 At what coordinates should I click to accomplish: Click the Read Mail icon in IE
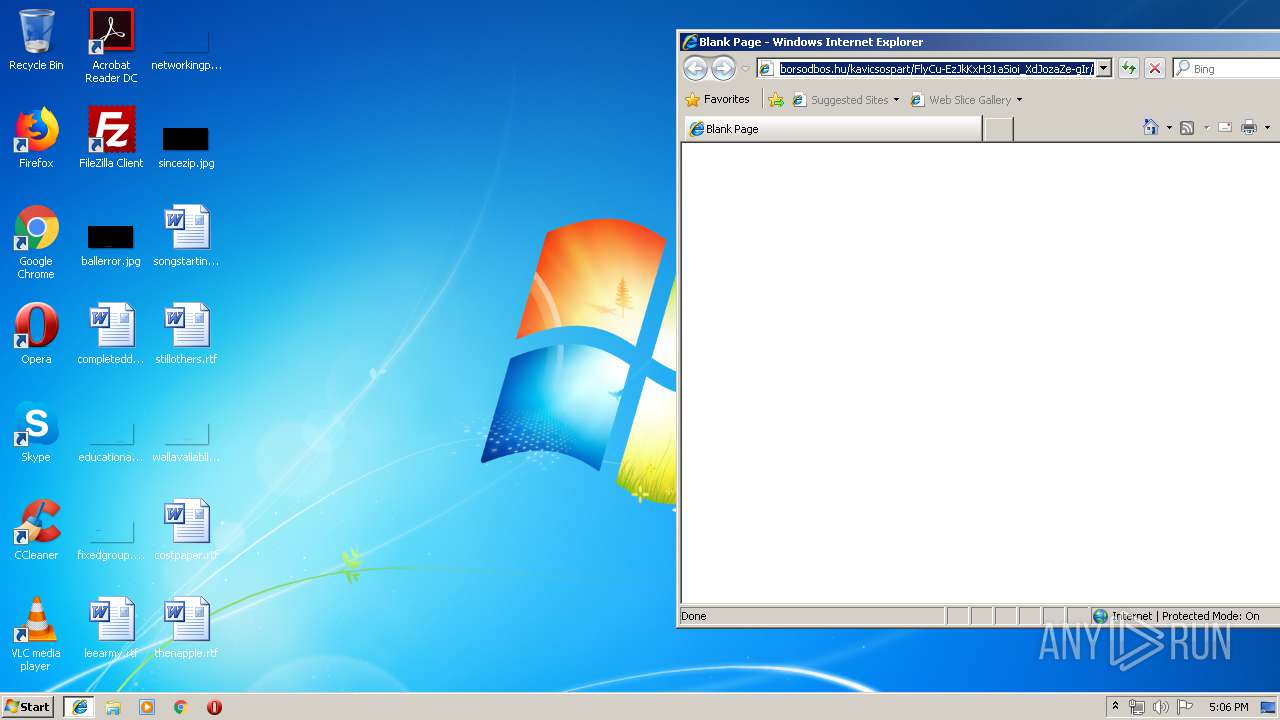[x=1224, y=128]
